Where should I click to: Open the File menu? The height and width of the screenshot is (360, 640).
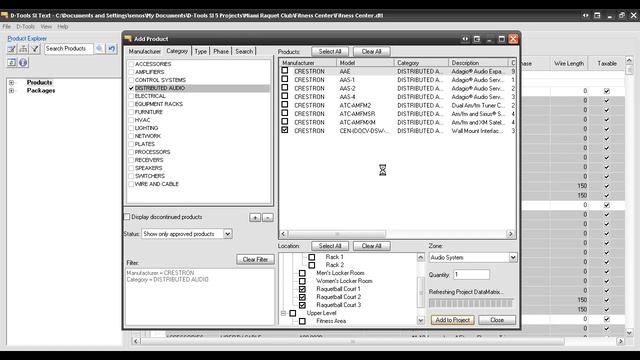pos(7,27)
